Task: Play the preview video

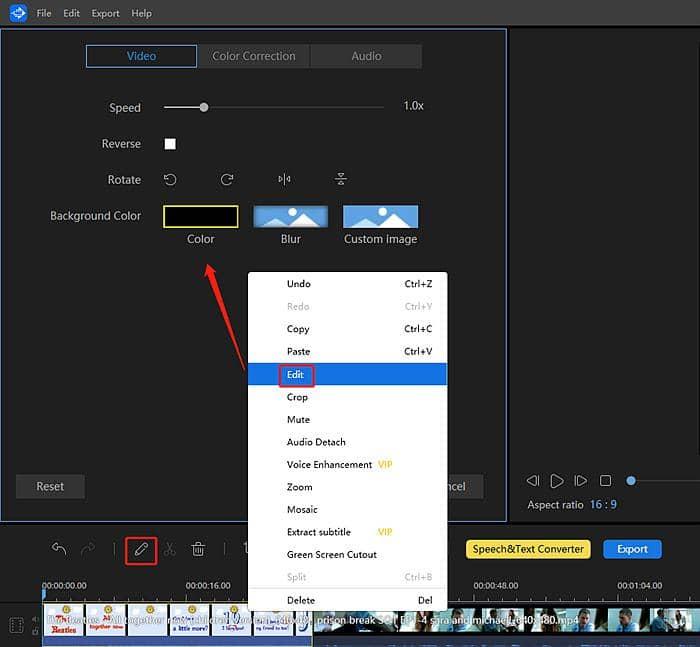Action: click(x=556, y=481)
